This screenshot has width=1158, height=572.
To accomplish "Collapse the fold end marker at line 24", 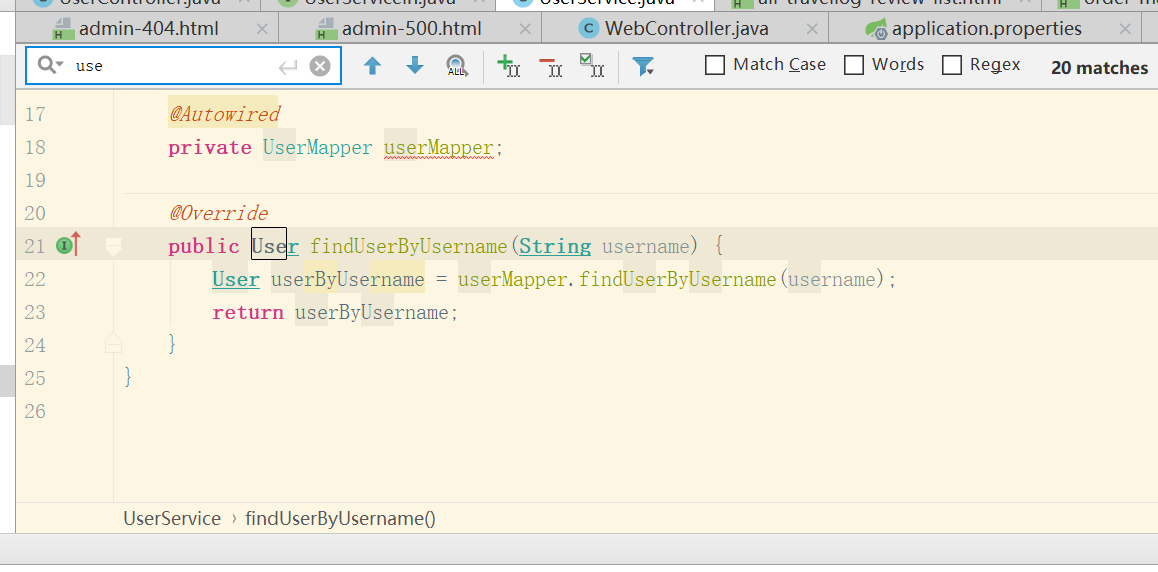I will point(113,343).
